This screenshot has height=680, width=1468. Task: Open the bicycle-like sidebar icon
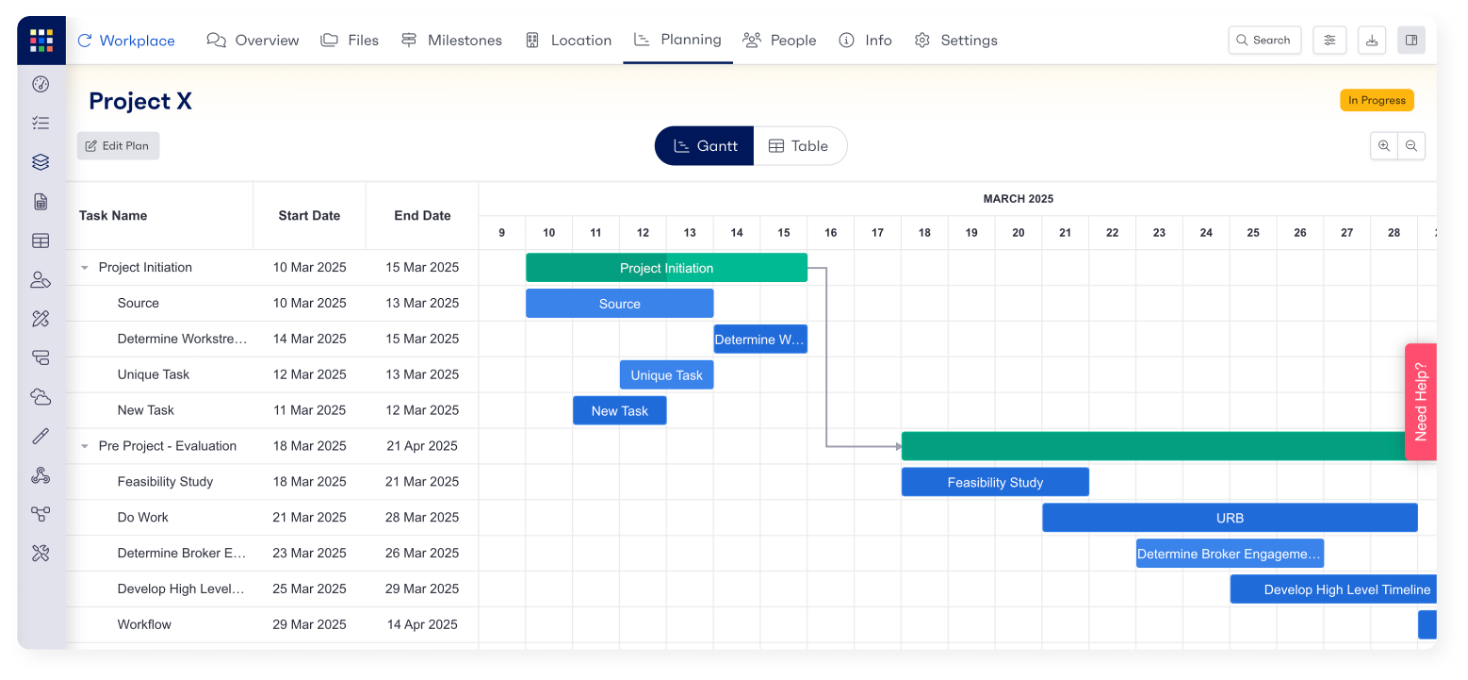pos(41,475)
